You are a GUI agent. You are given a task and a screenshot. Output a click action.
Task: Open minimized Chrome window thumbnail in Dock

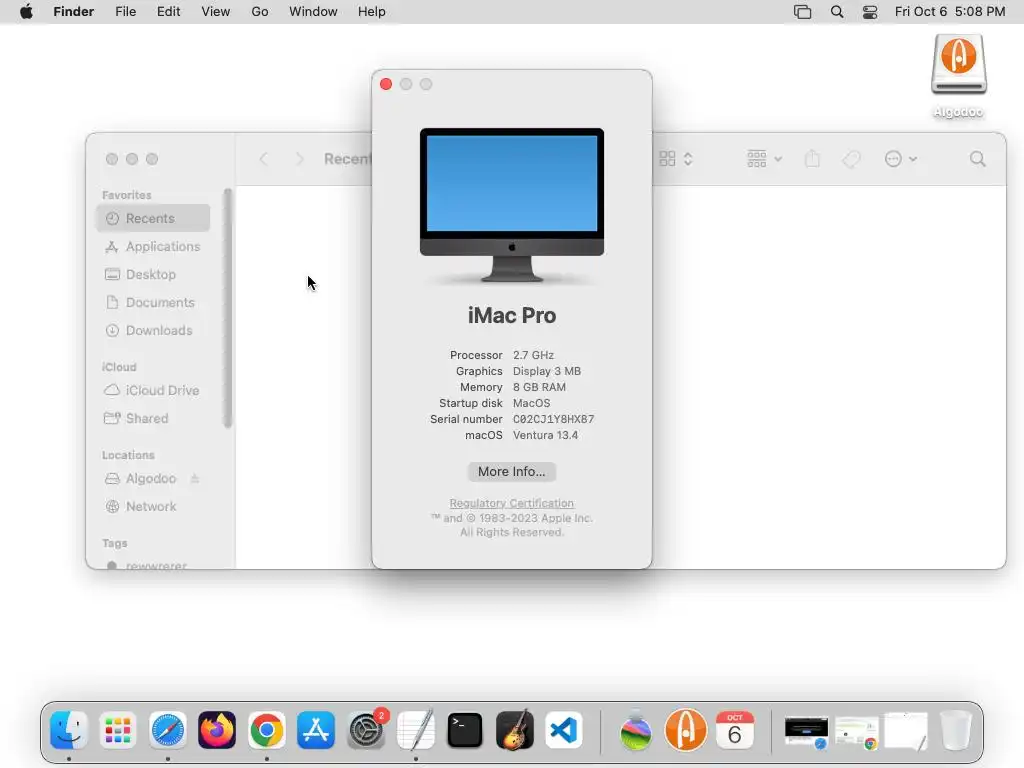857,733
